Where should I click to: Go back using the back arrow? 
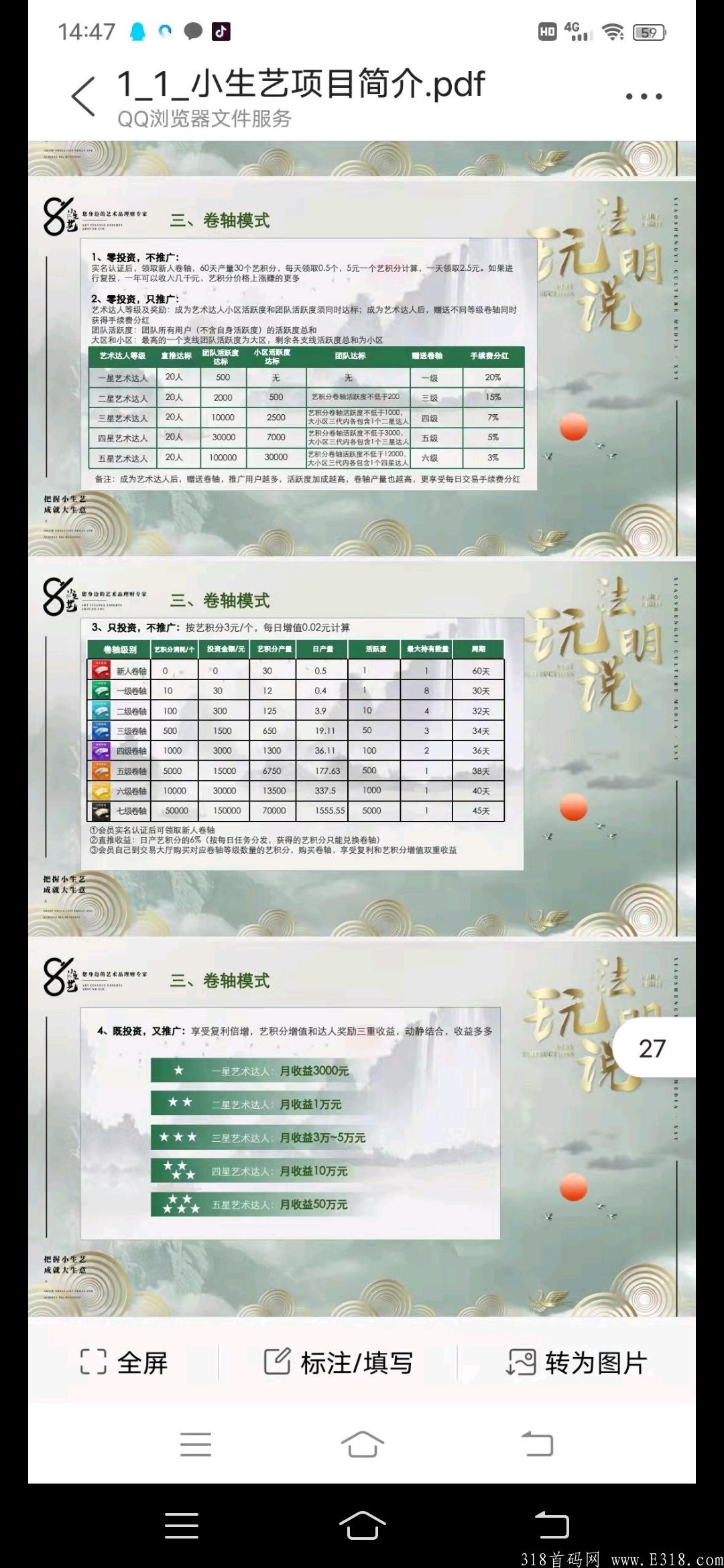pos(84,96)
